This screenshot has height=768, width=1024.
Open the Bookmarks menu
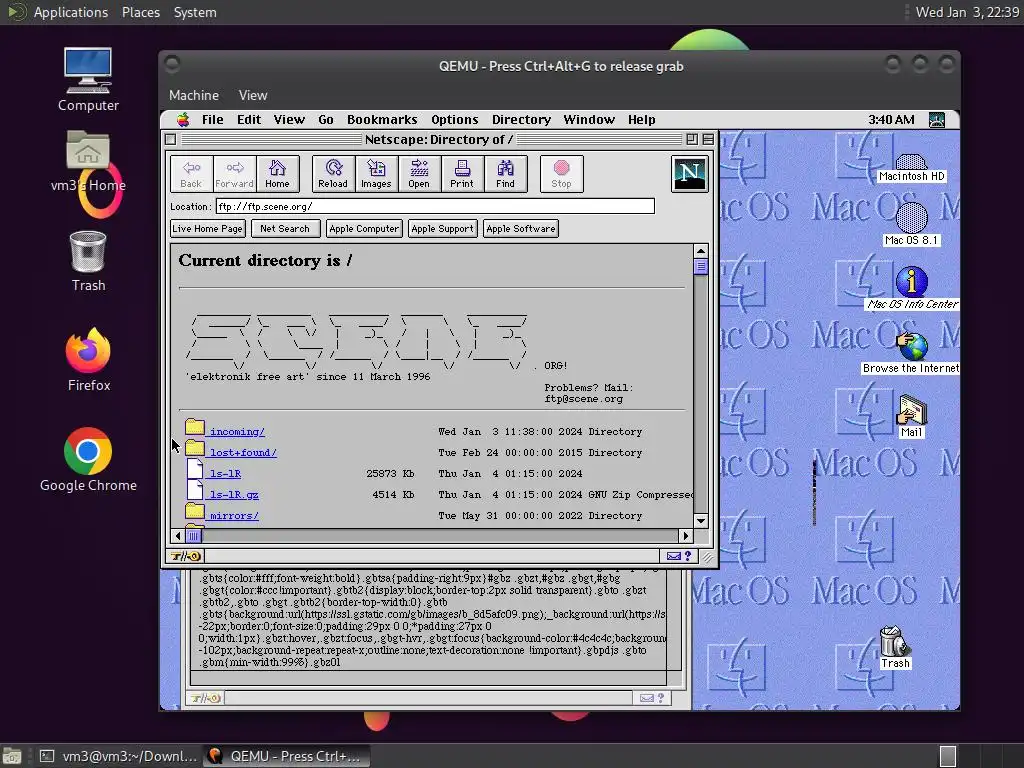[382, 120]
